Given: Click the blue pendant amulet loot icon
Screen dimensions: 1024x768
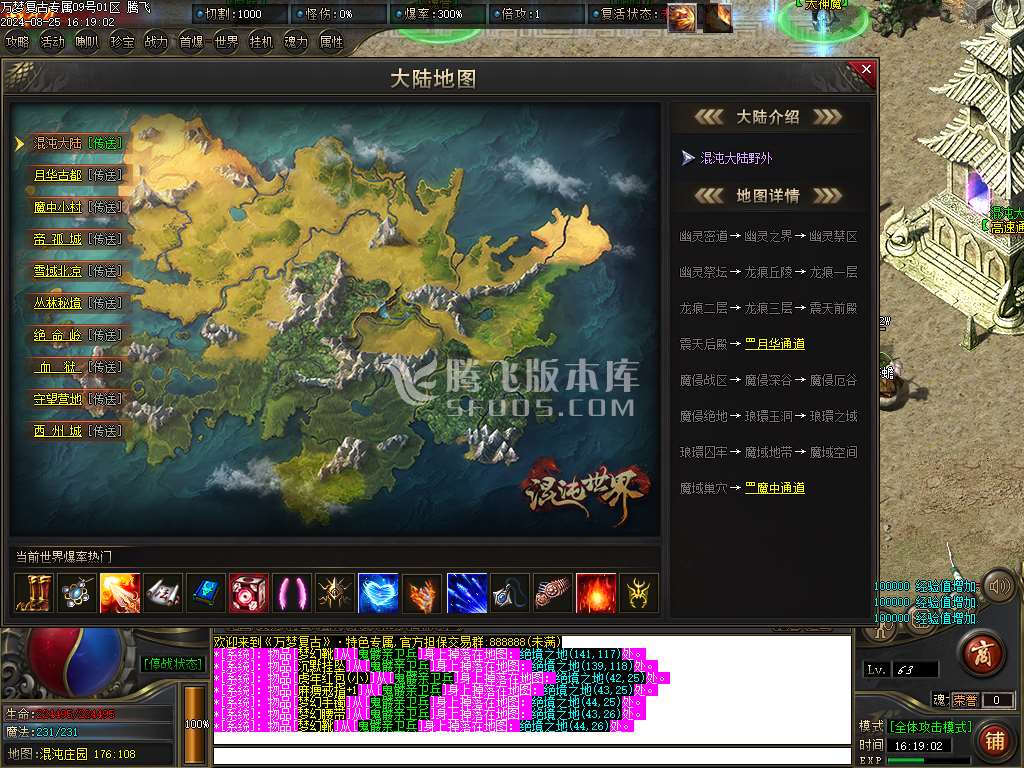Looking at the screenshot, I should [x=510, y=593].
